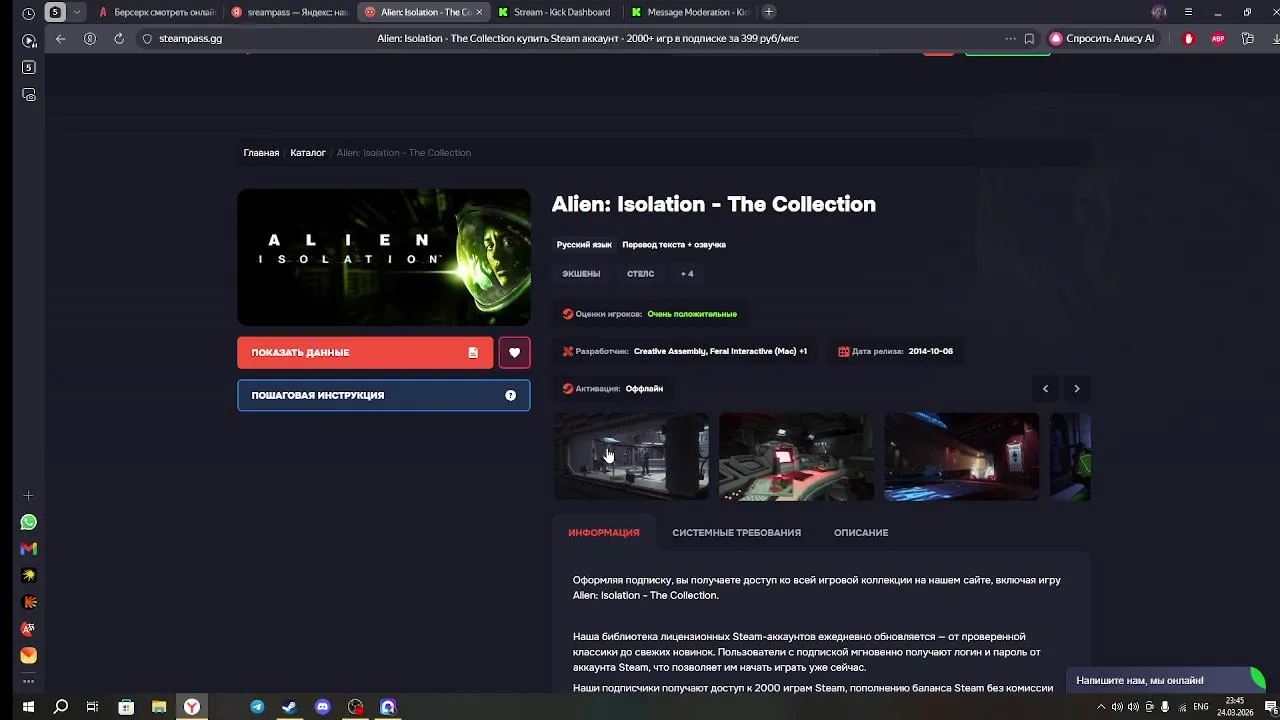Show previous screenshot arrow
Viewport: 1280px width, 720px height.
1045,388
